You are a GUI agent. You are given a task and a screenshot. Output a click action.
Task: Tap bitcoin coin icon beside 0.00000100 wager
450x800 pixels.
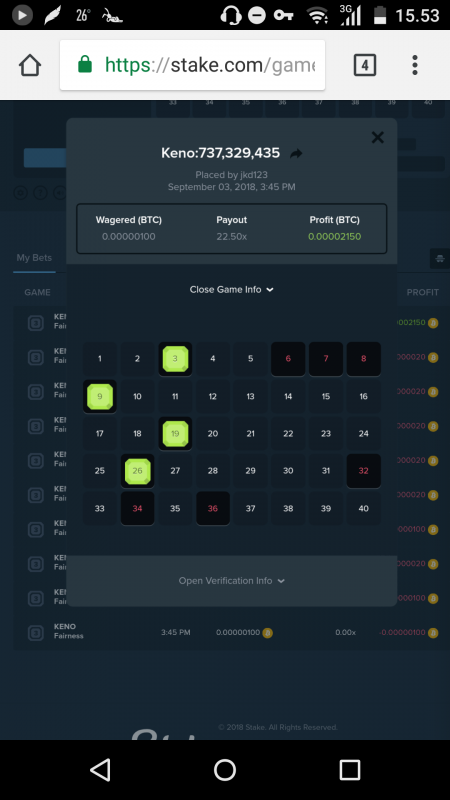click(x=267, y=633)
